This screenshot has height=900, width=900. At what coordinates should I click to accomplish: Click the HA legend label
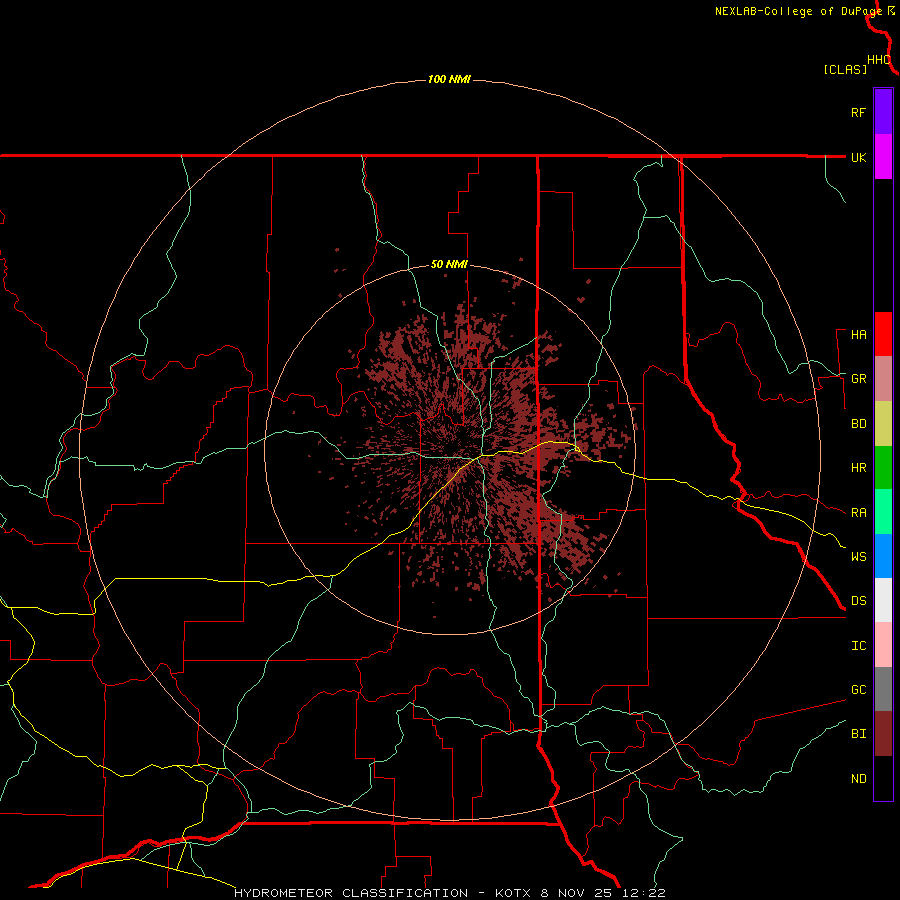[x=858, y=335]
